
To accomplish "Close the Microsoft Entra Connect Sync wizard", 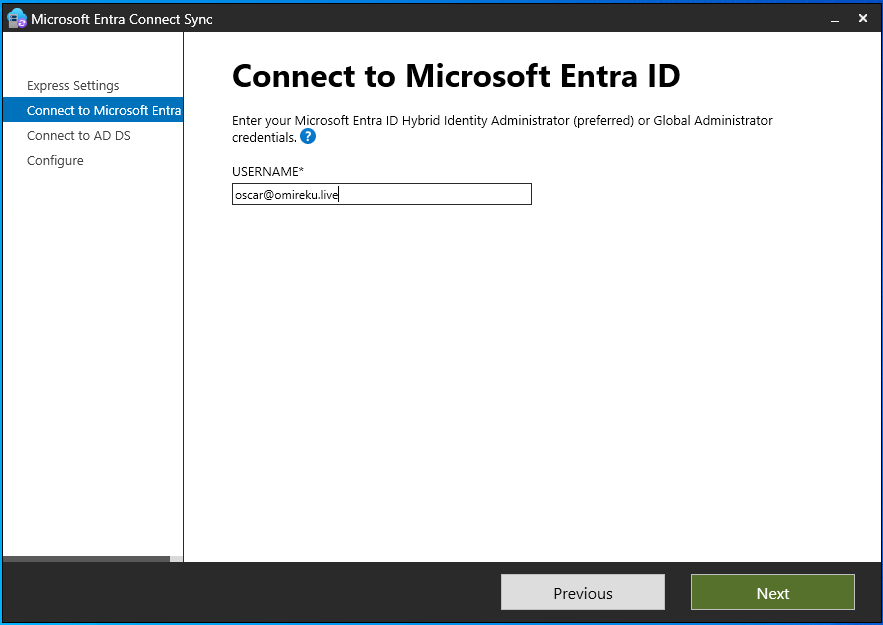I will click(862, 19).
